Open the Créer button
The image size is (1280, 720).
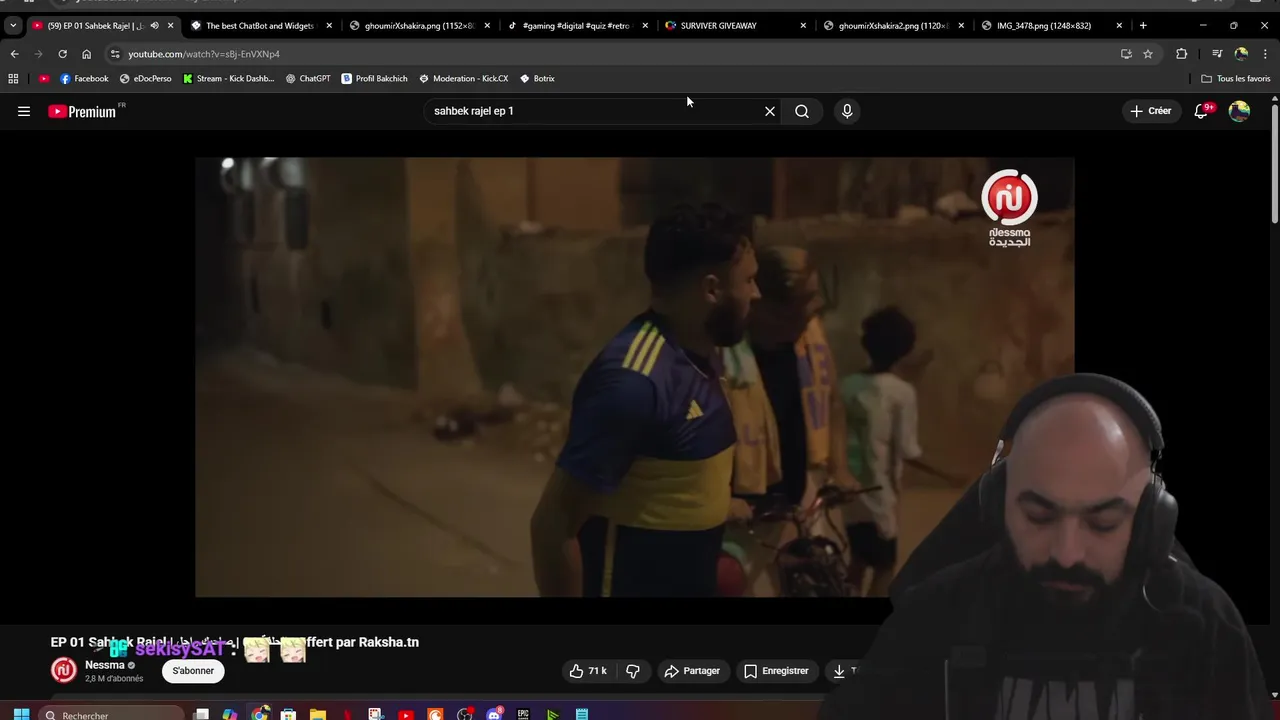(1150, 111)
